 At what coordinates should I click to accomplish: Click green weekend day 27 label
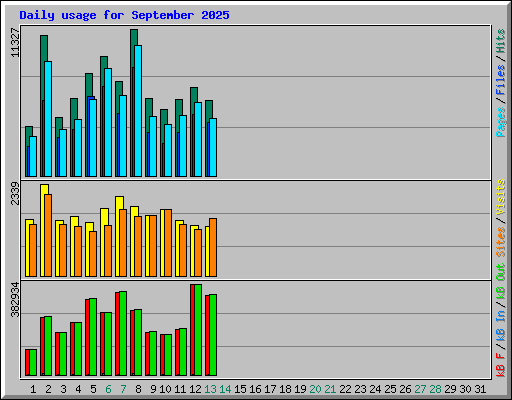coord(420,389)
